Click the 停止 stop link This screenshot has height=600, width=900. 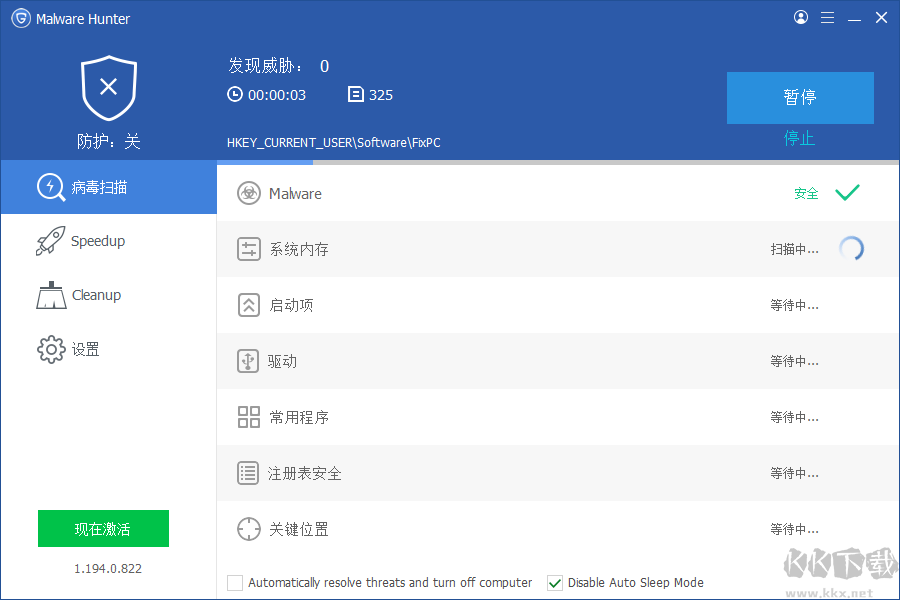pyautogui.click(x=799, y=140)
